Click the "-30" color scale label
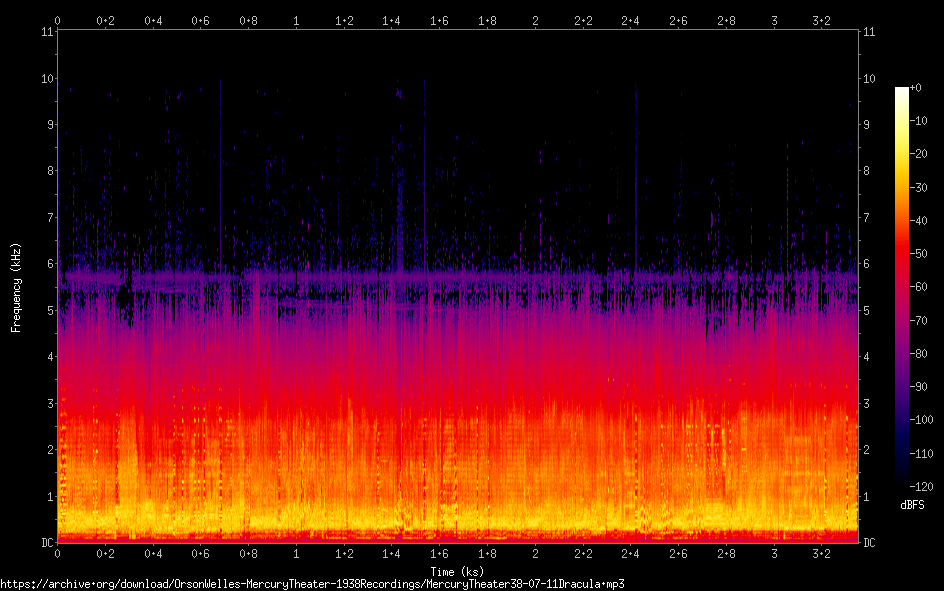Image resolution: width=944 pixels, height=591 pixels. [918, 188]
